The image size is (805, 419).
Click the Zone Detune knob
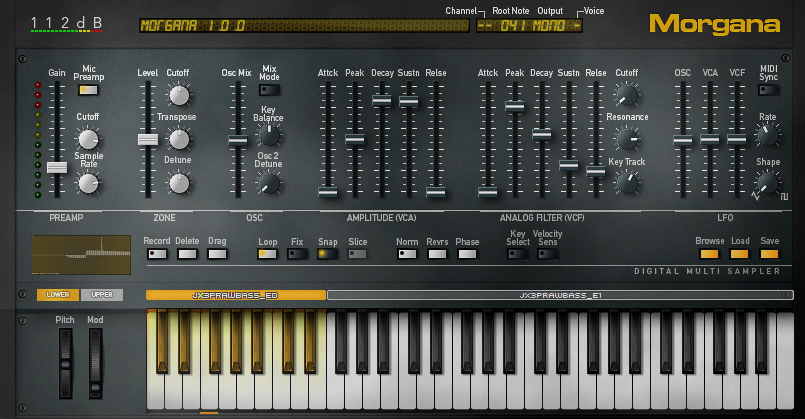[x=179, y=183]
